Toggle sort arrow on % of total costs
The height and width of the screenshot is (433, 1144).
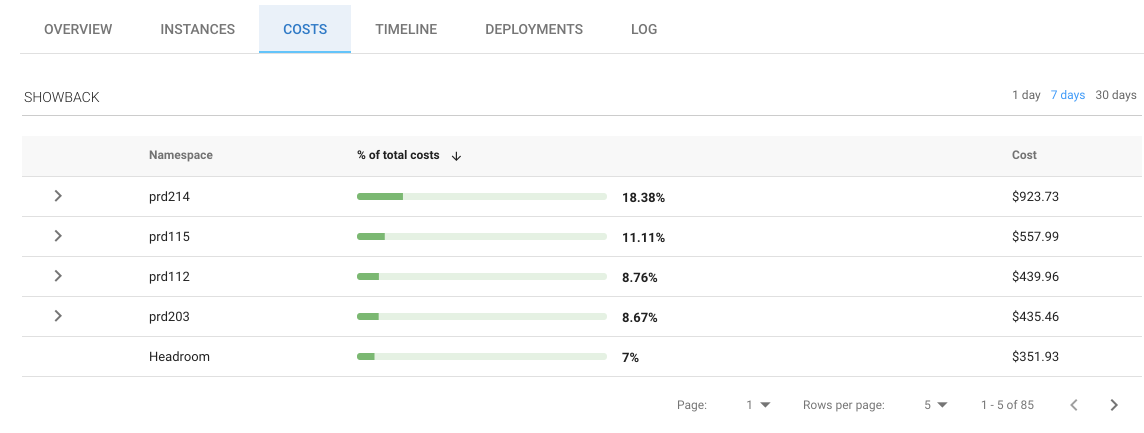[x=456, y=156]
